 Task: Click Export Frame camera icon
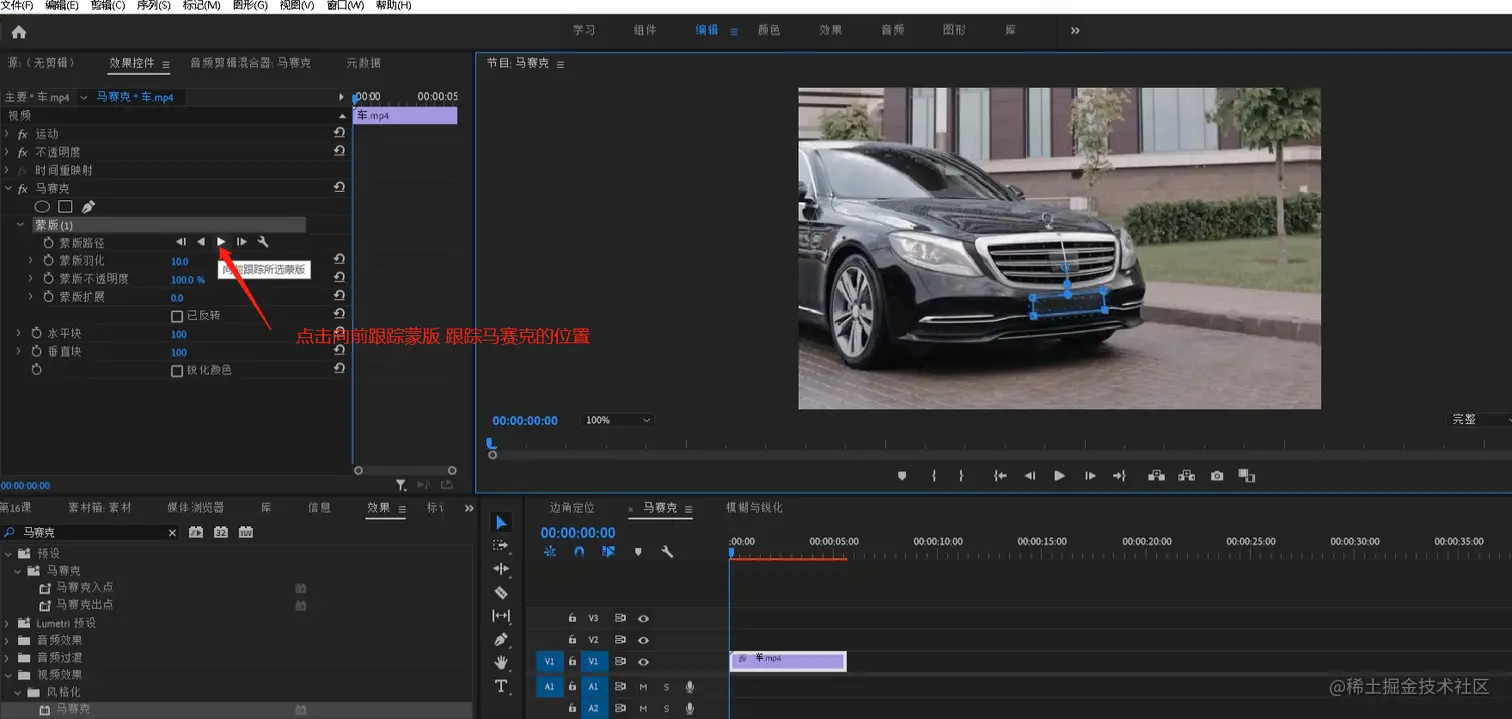click(x=1216, y=476)
